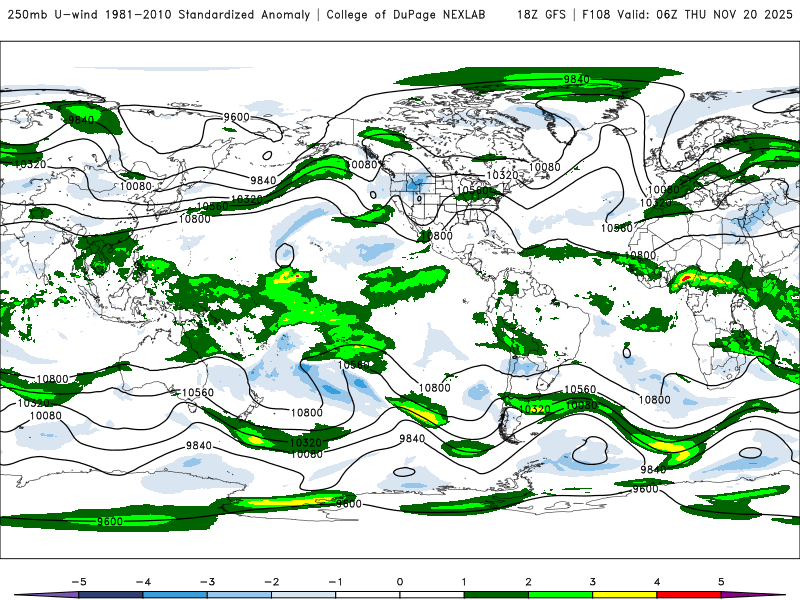Select the dark navy -5 to -4 legend swatch
The height and width of the screenshot is (600, 800).
[x=111, y=595]
